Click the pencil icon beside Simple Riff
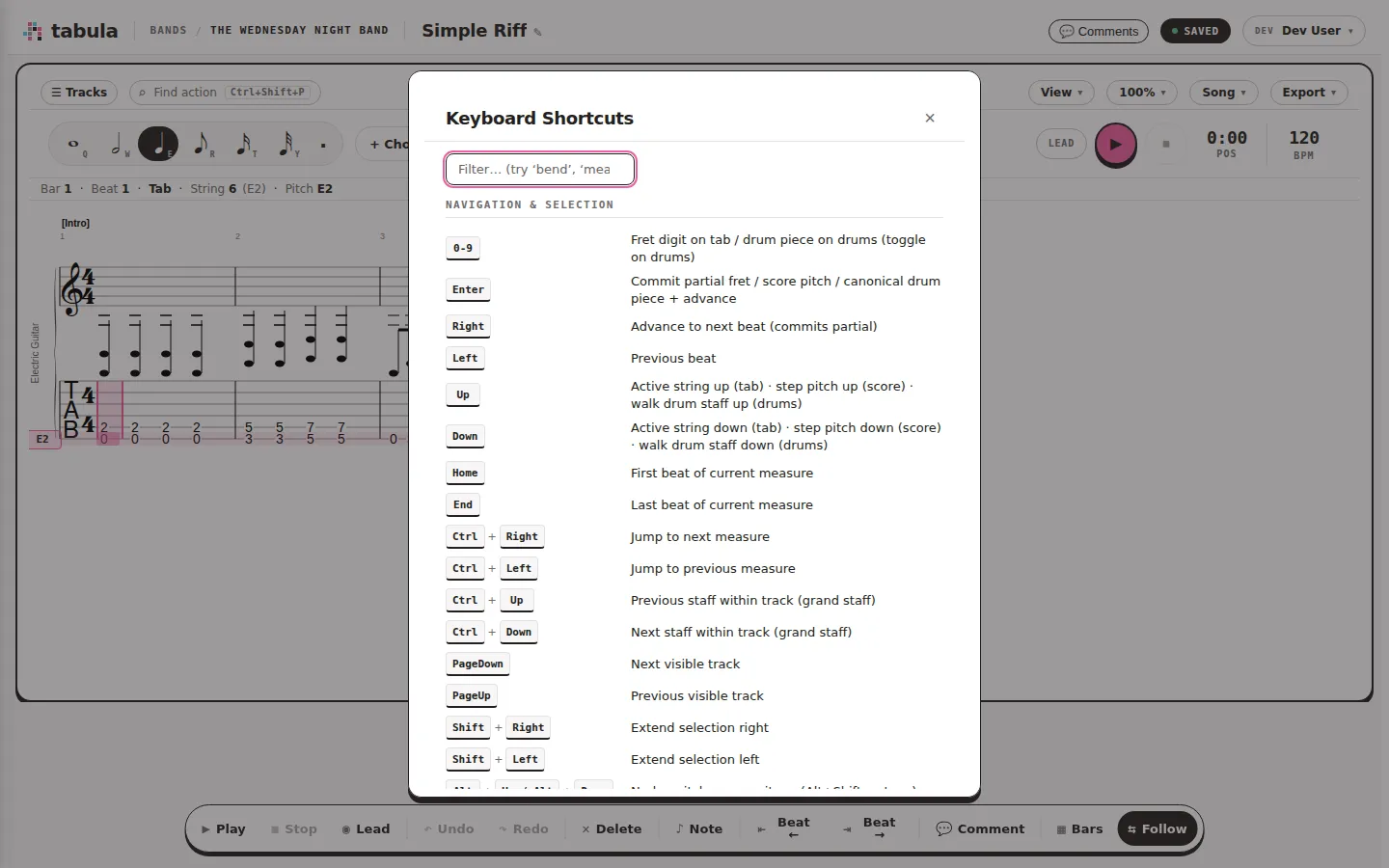 [x=538, y=33]
